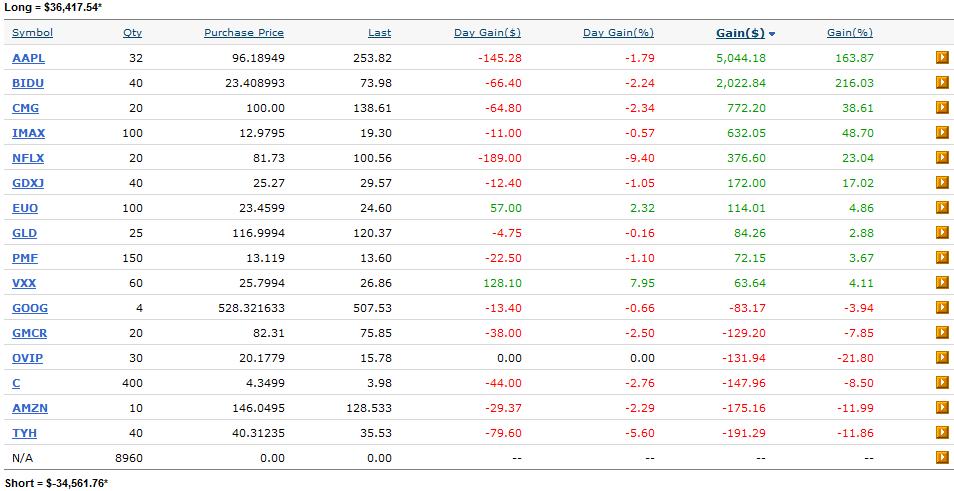Open the action arrow icon for C
The image size is (954, 491).
click(x=942, y=382)
